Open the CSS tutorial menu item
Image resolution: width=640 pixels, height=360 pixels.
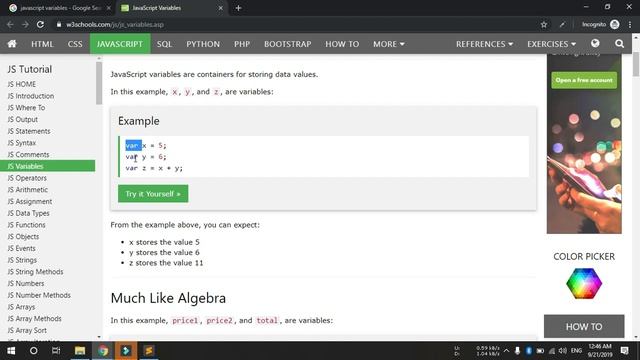coord(75,44)
